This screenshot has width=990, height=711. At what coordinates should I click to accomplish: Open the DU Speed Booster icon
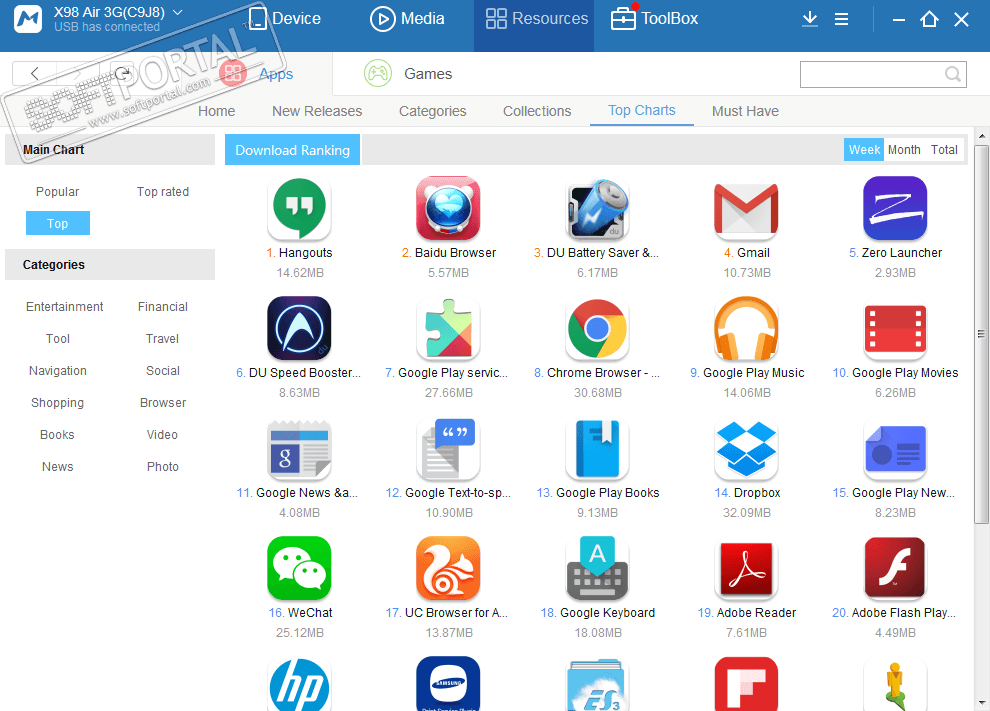pyautogui.click(x=299, y=328)
